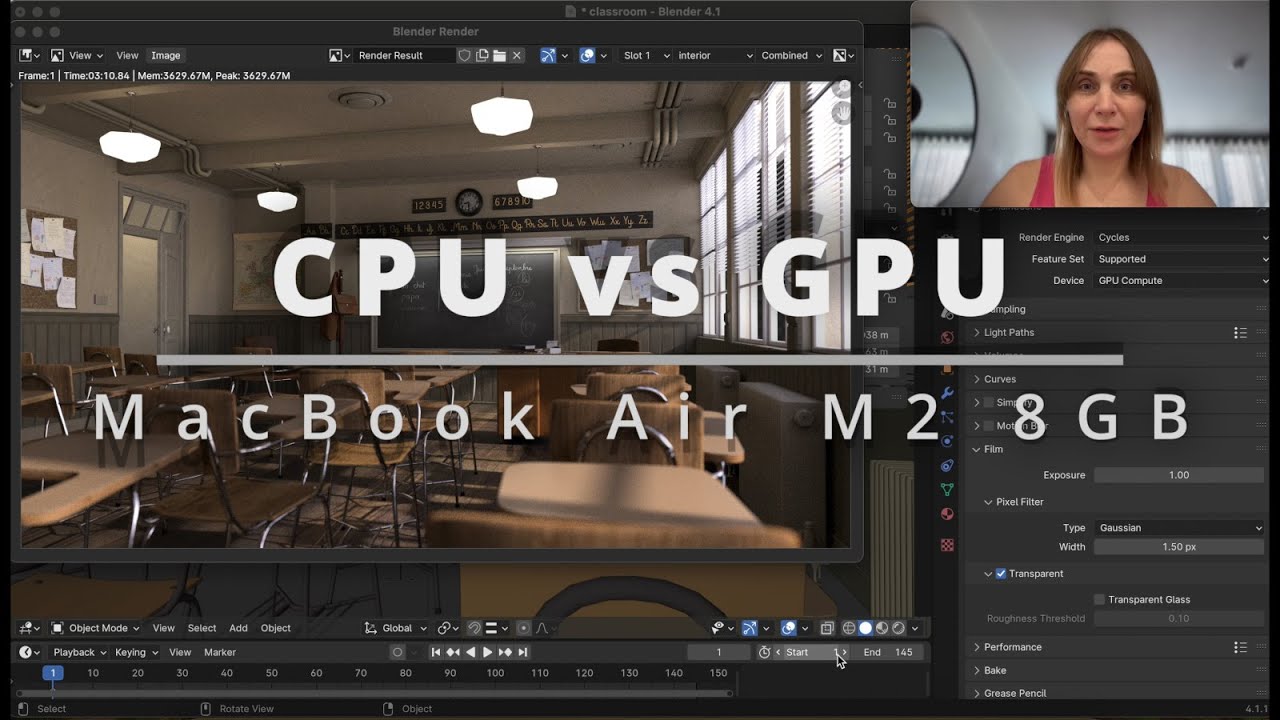This screenshot has width=1280, height=720.
Task: Switch to solid viewport shading
Action: click(x=865, y=628)
